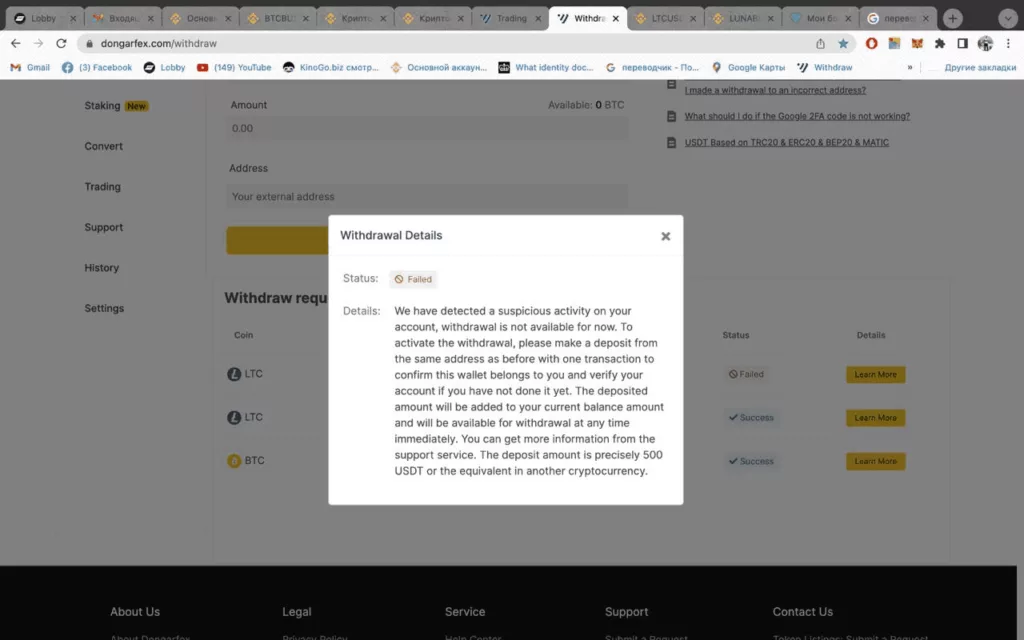
Task: Reload the page with browser refresh icon
Action: pyautogui.click(x=61, y=43)
